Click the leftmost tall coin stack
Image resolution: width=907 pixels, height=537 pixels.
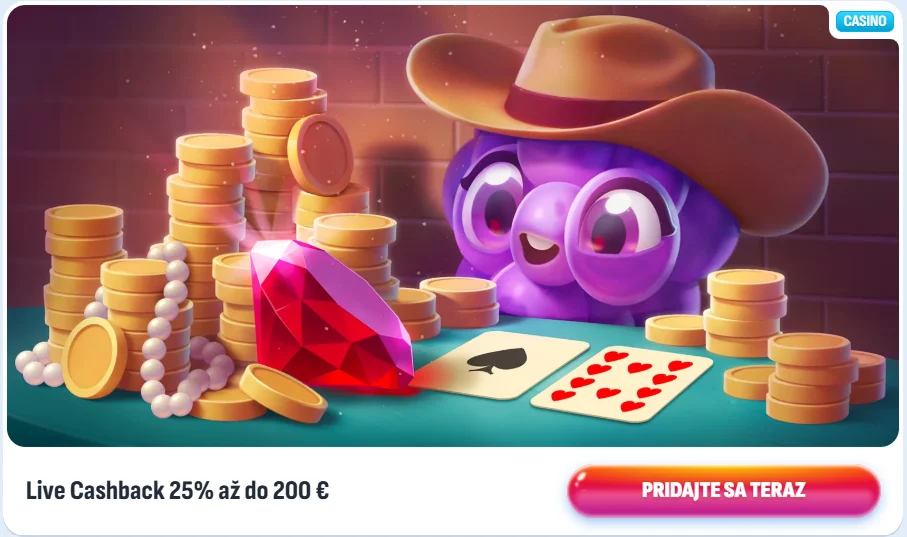pyautogui.click(x=84, y=272)
